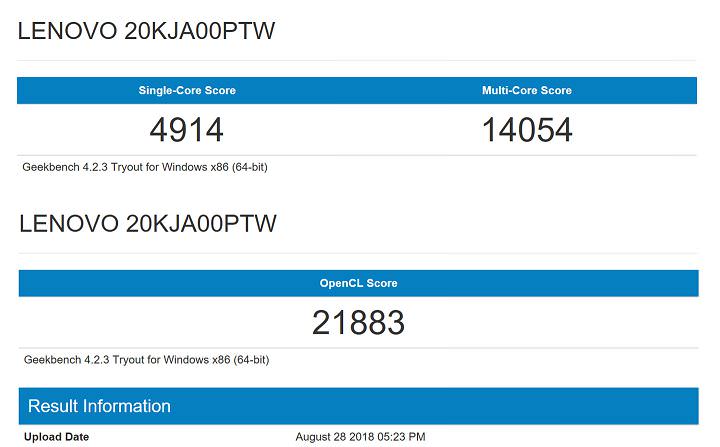
Task: Click the top LENOVO 20KJA00PTW heading
Action: [x=146, y=31]
